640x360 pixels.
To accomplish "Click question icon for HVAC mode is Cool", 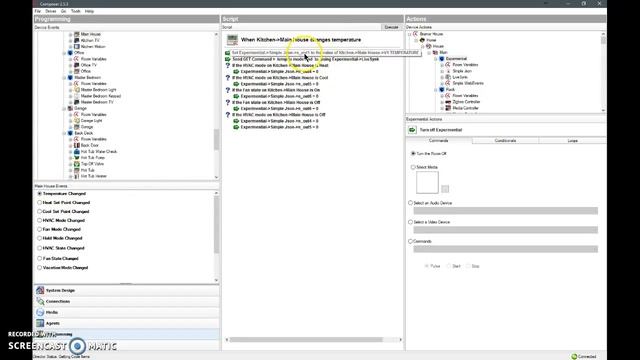I will coord(228,78).
